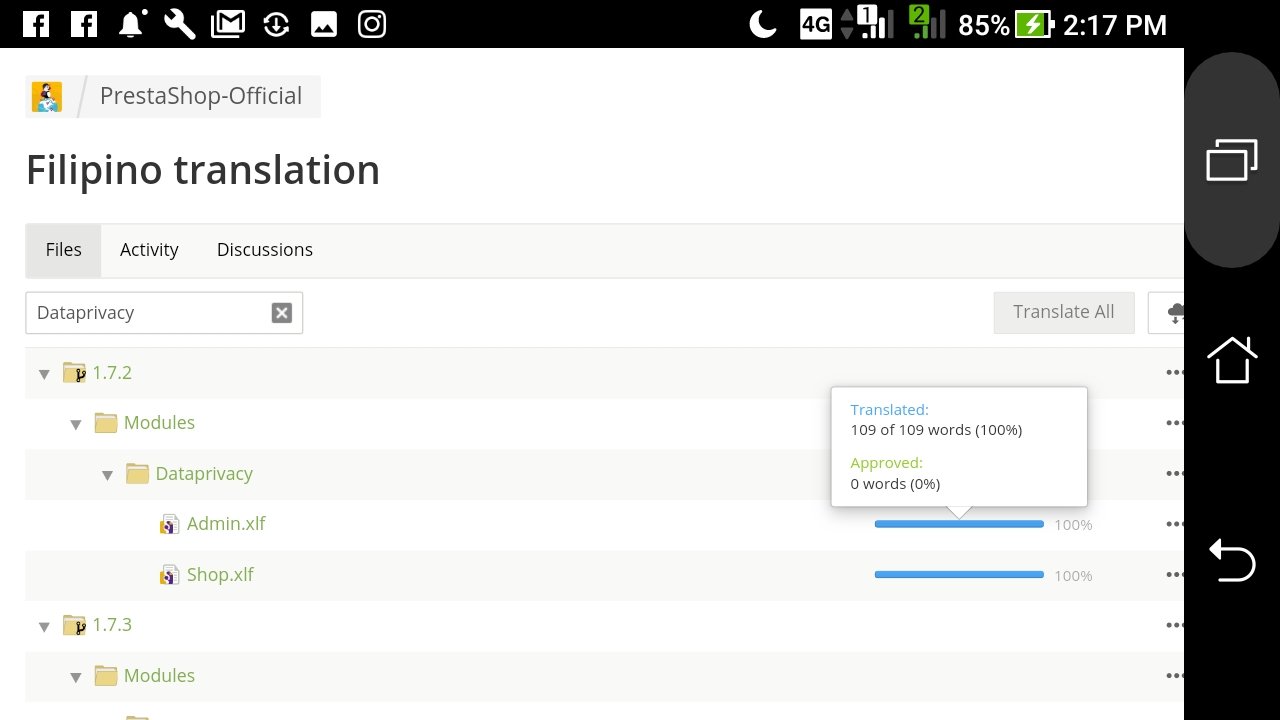Click the Shop.xlf progress bar
1280x720 pixels.
(x=959, y=575)
